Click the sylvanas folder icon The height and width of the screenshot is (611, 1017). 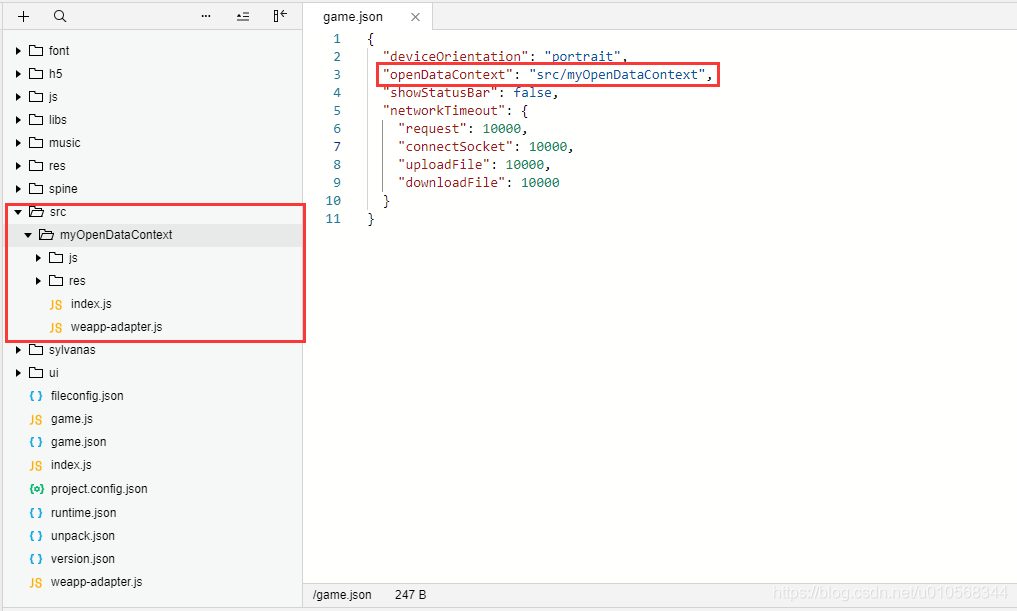tap(36, 350)
